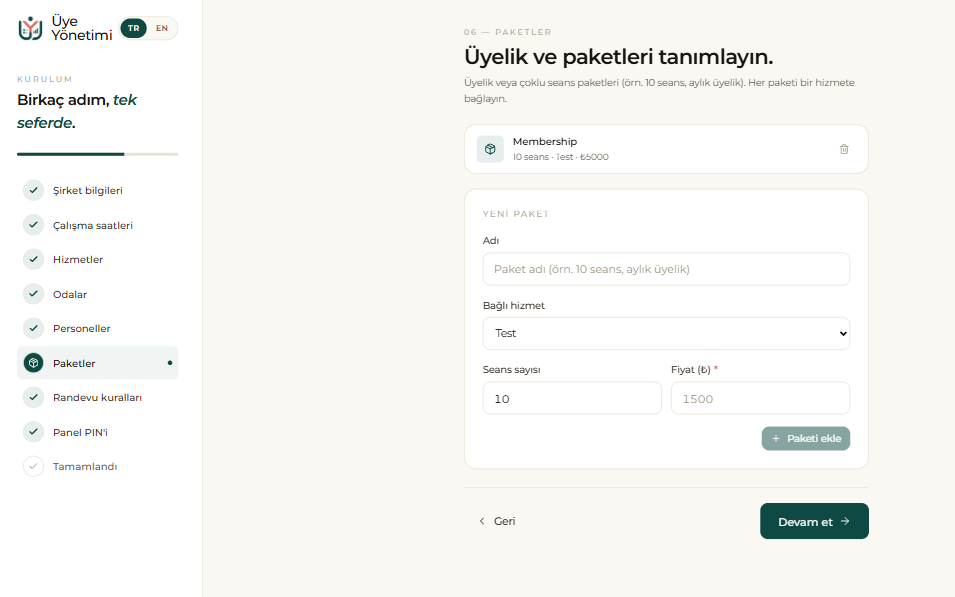Click the checkmark icon beside Personeller

coord(33,328)
